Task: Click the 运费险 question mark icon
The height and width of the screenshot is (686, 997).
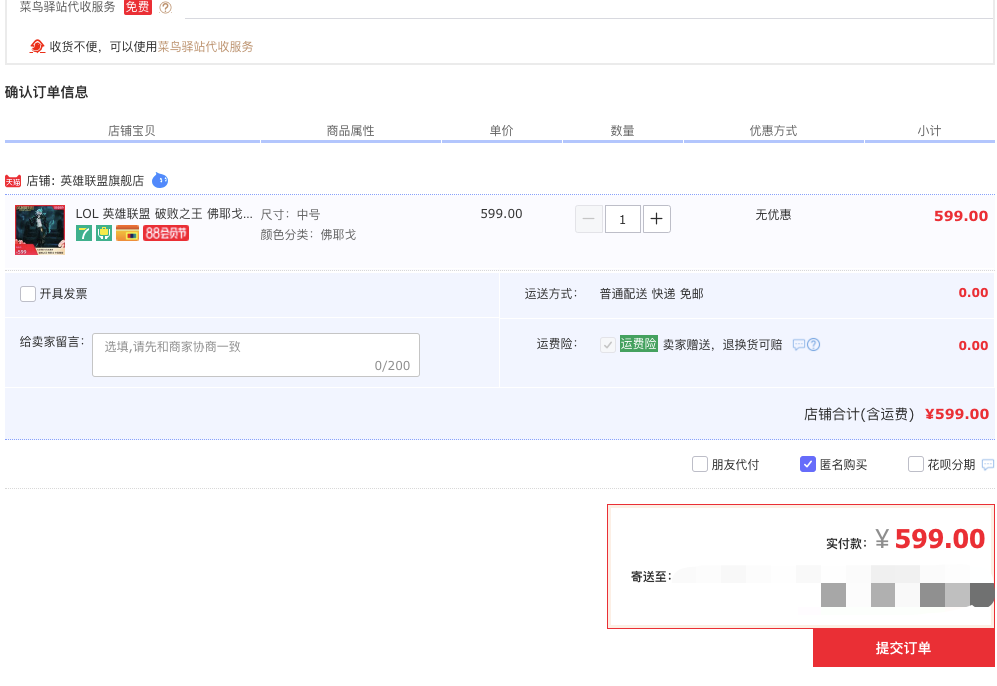Action: [x=813, y=345]
